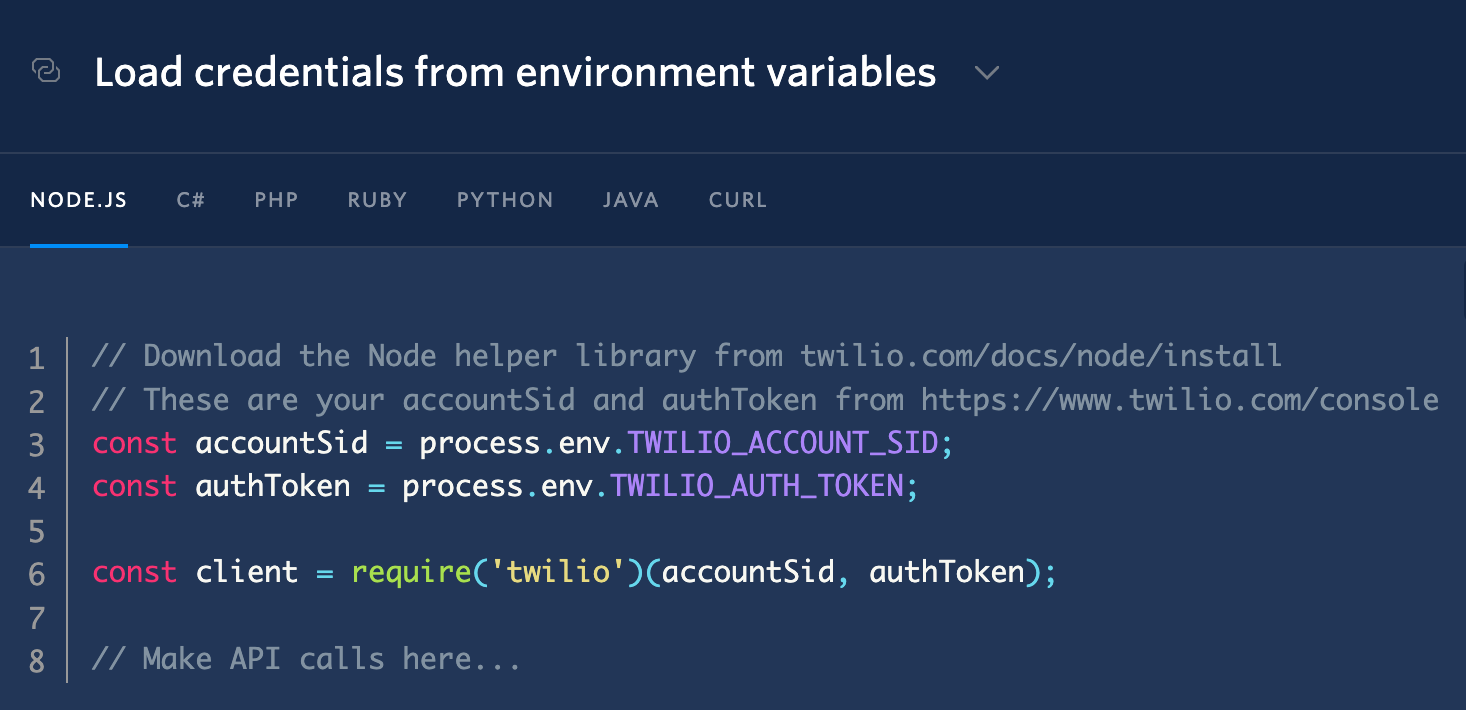Viewport: 1466px width, 710px height.
Task: Click 'process' on line 4
Action: tap(463, 487)
